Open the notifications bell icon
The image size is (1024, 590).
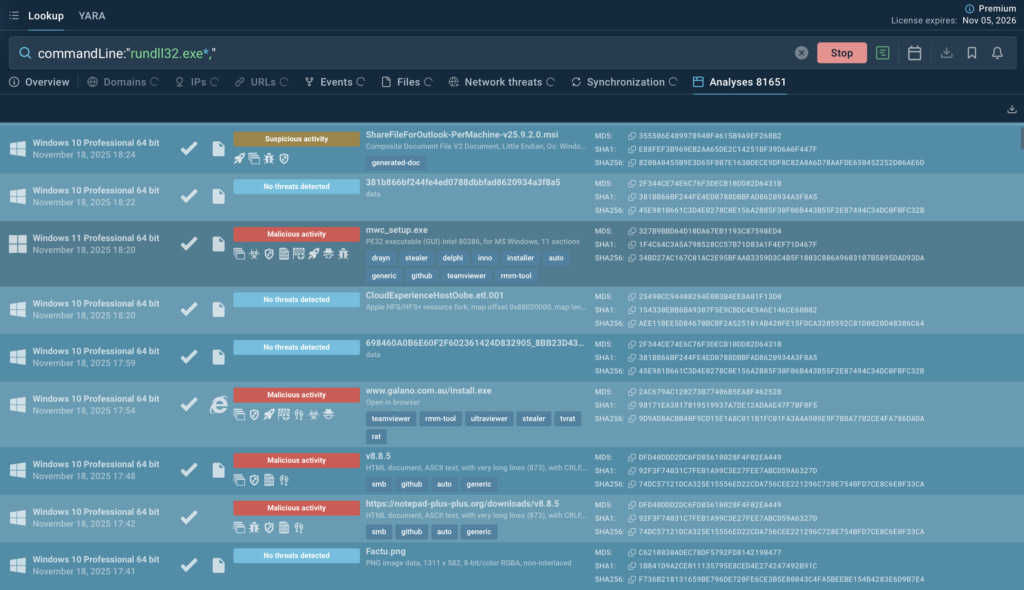point(997,52)
